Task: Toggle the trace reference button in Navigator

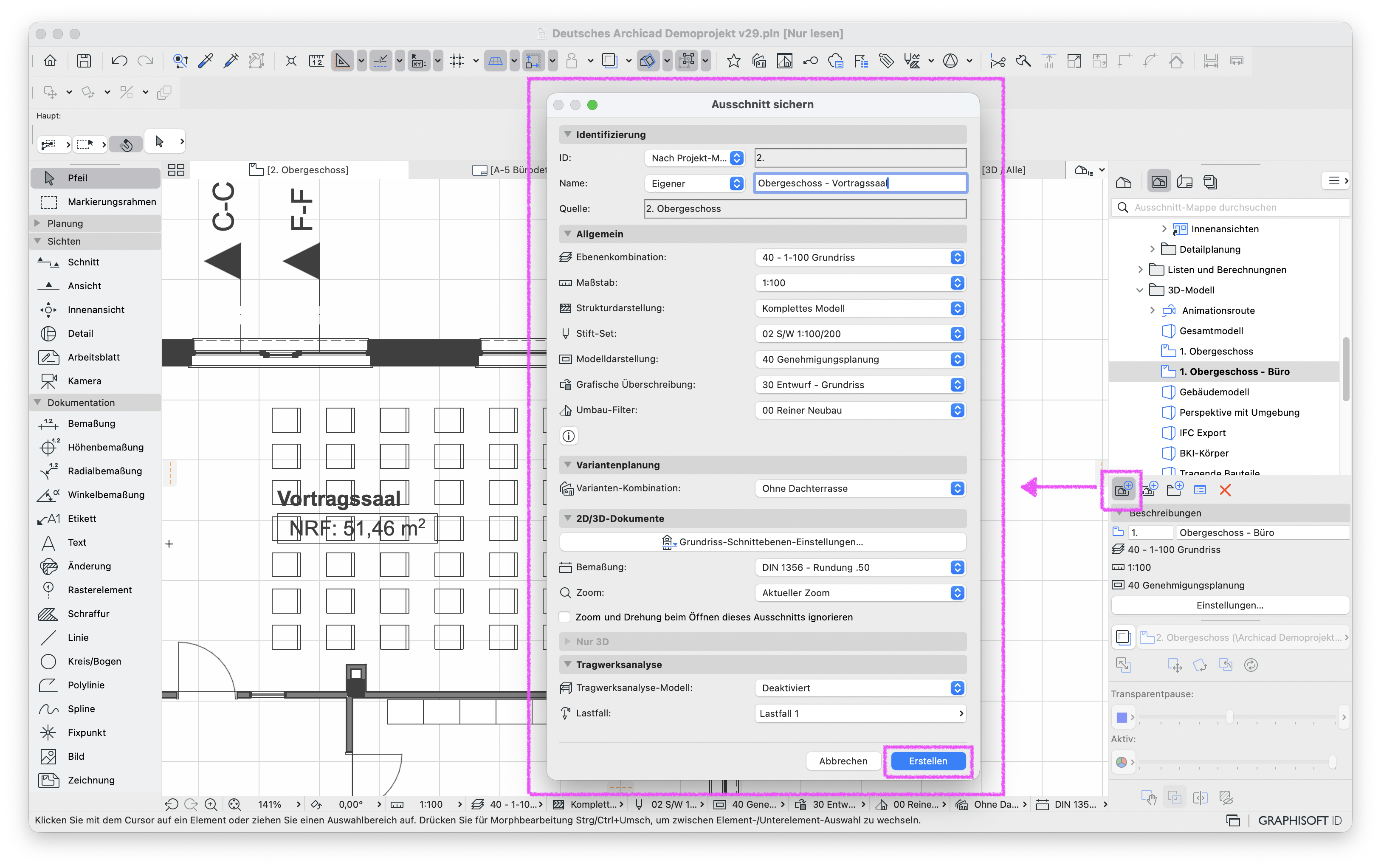Action: tap(1123, 637)
